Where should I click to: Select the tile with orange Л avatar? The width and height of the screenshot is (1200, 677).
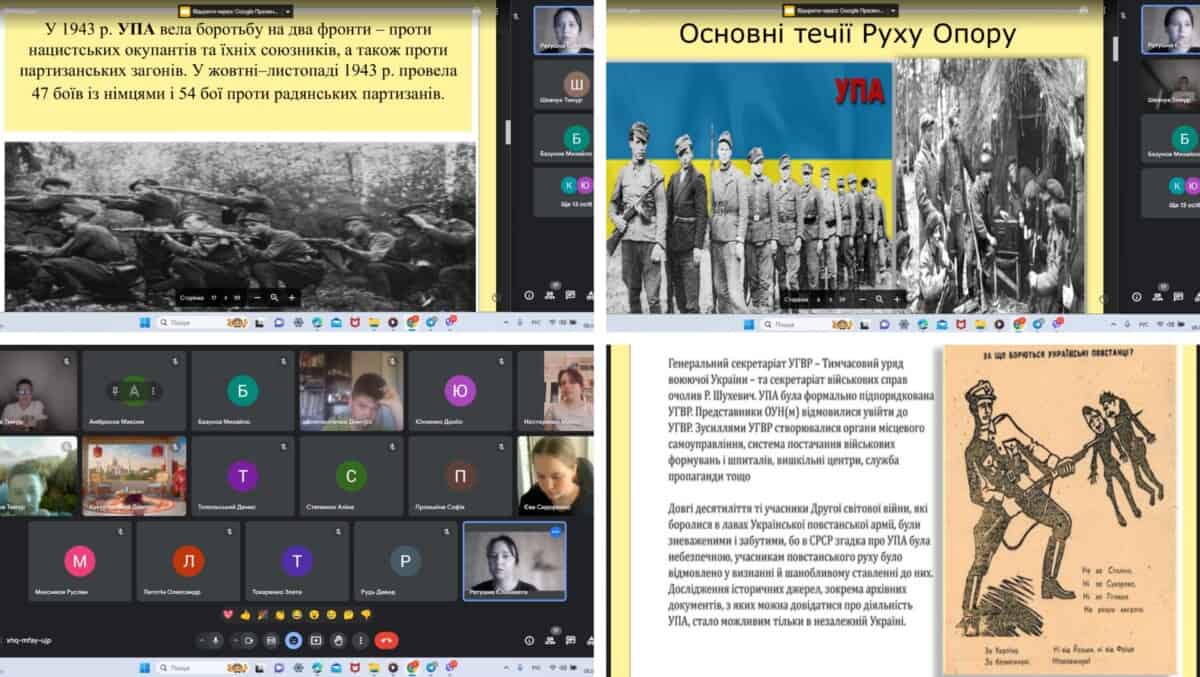coord(188,561)
